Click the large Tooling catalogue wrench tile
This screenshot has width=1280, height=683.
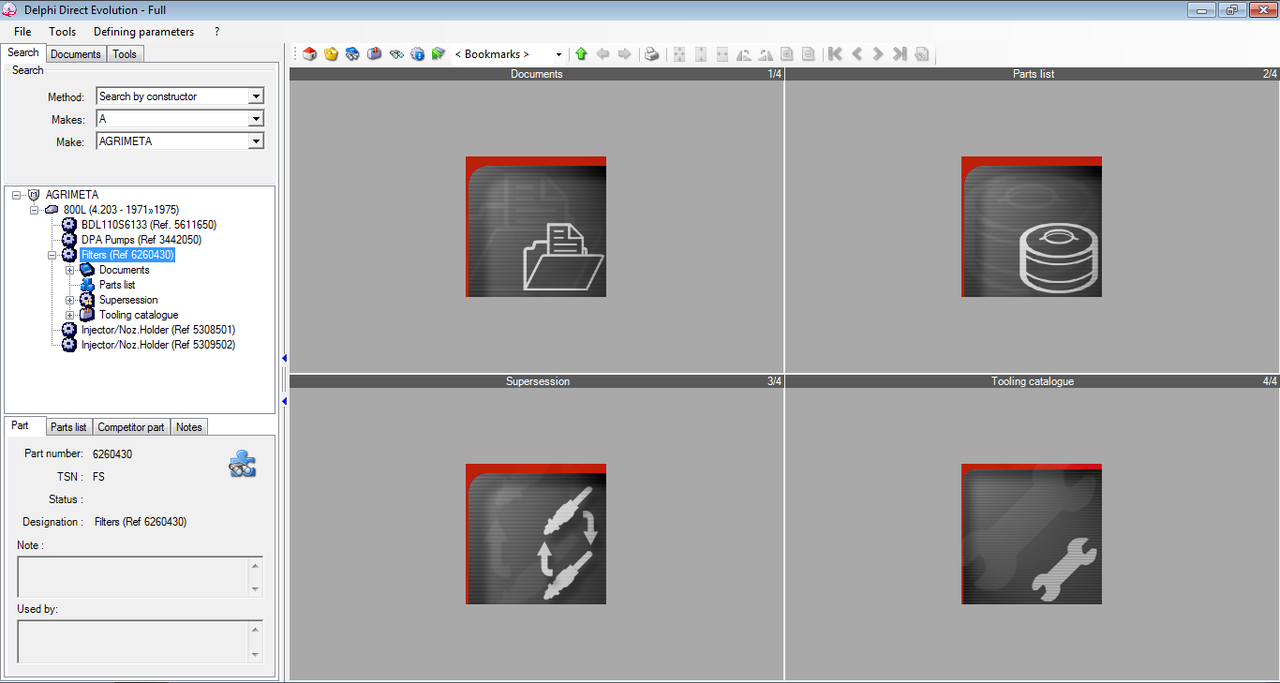(1032, 534)
